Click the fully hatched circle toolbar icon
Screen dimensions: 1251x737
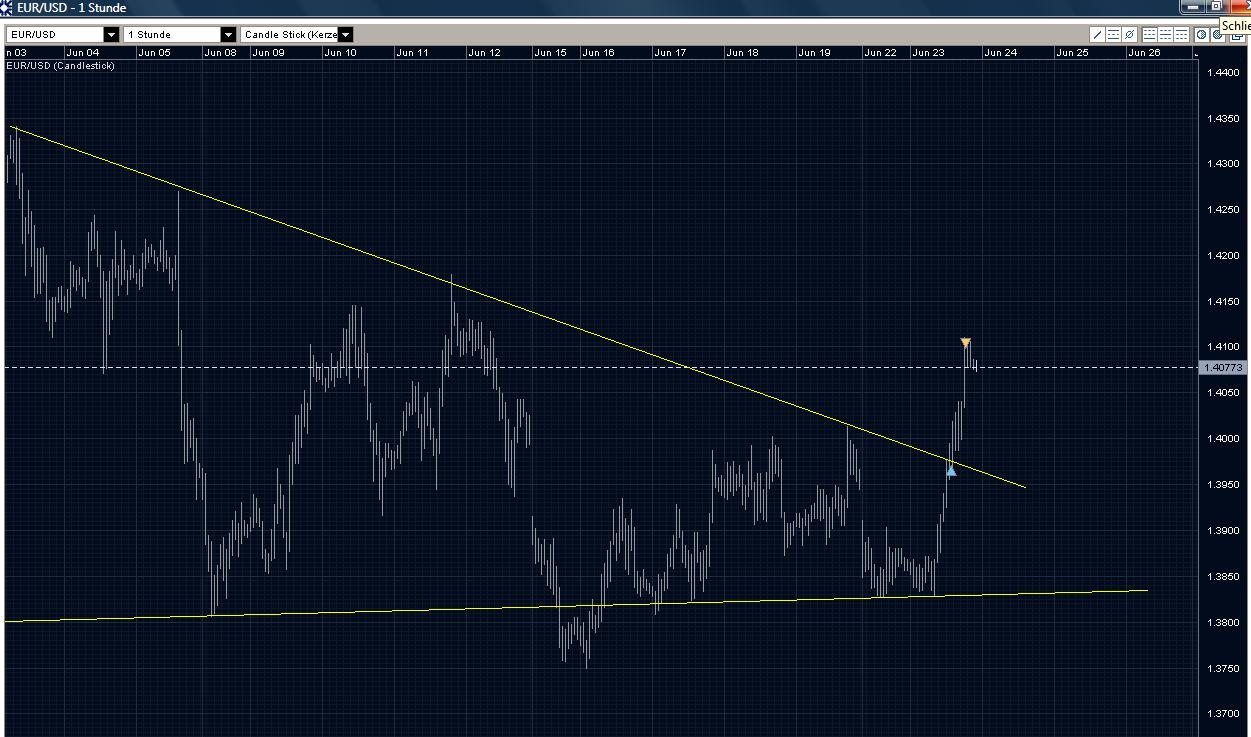pos(1217,34)
